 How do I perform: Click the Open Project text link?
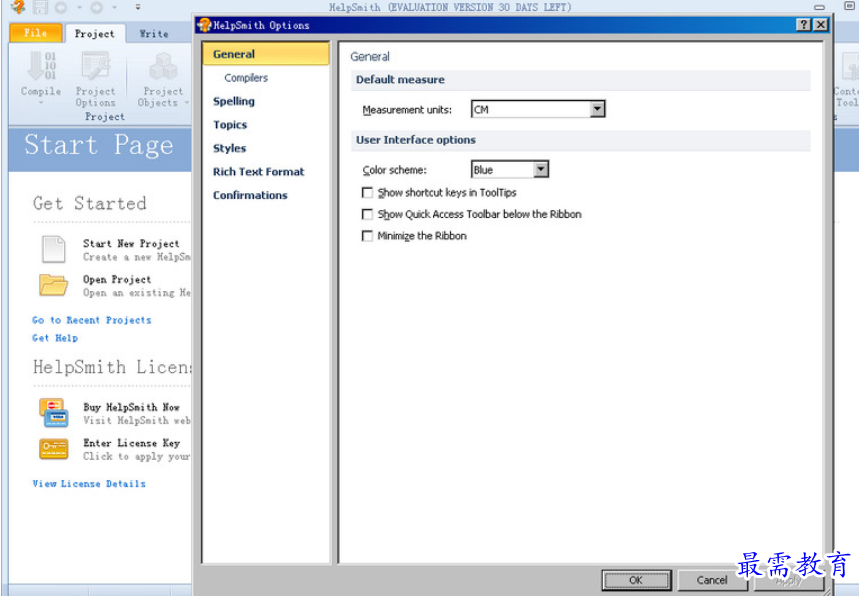[x=117, y=279]
